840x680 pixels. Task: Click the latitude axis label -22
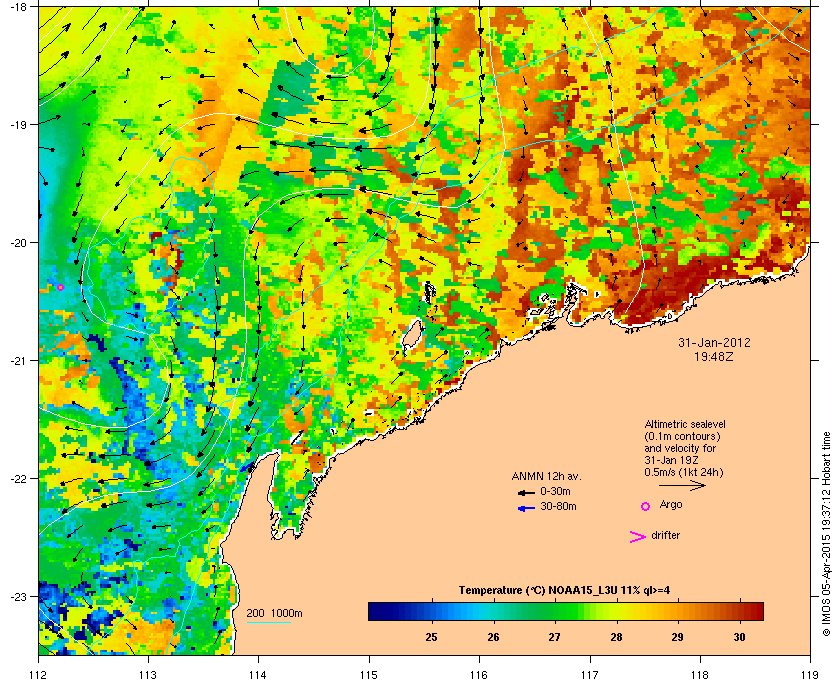click(x=18, y=479)
